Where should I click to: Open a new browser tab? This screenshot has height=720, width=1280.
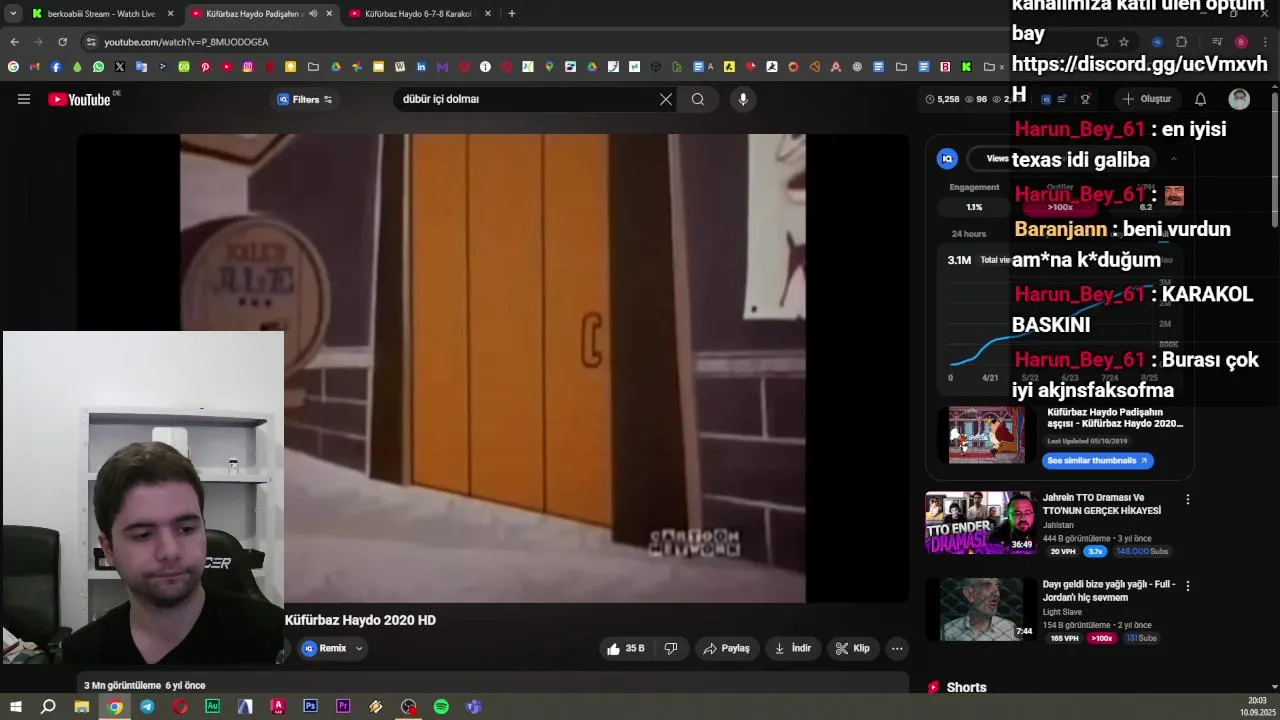512,14
